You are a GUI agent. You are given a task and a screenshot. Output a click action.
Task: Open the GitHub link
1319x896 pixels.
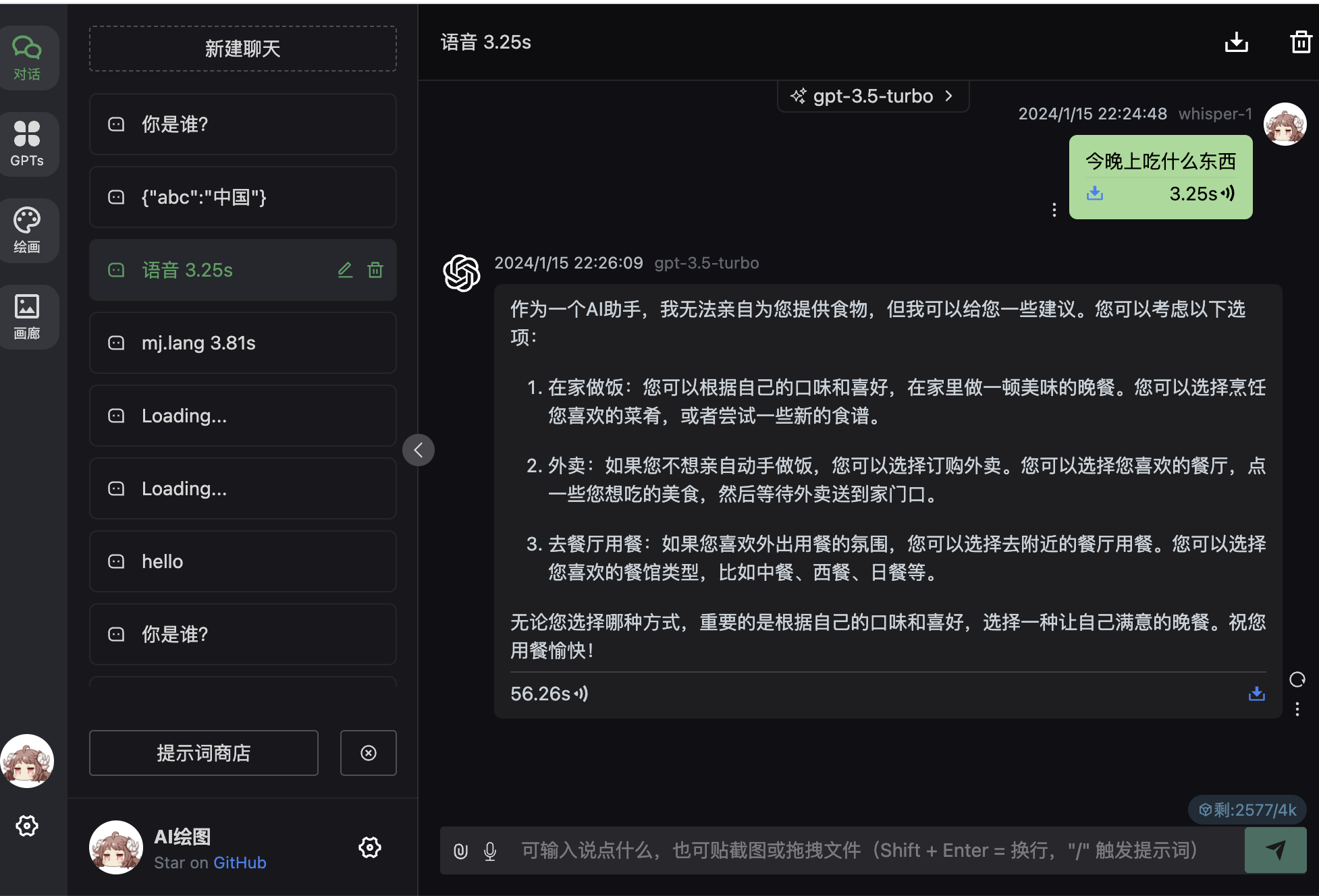[240, 862]
